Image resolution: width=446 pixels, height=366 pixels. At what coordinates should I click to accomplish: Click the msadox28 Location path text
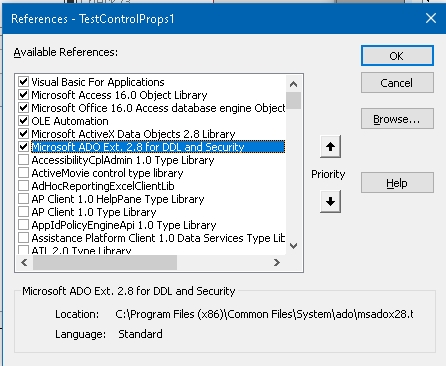[x=264, y=314]
